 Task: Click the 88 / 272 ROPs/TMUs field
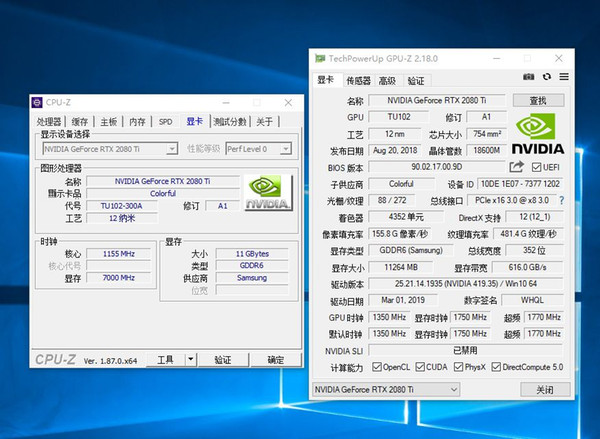click(x=392, y=200)
